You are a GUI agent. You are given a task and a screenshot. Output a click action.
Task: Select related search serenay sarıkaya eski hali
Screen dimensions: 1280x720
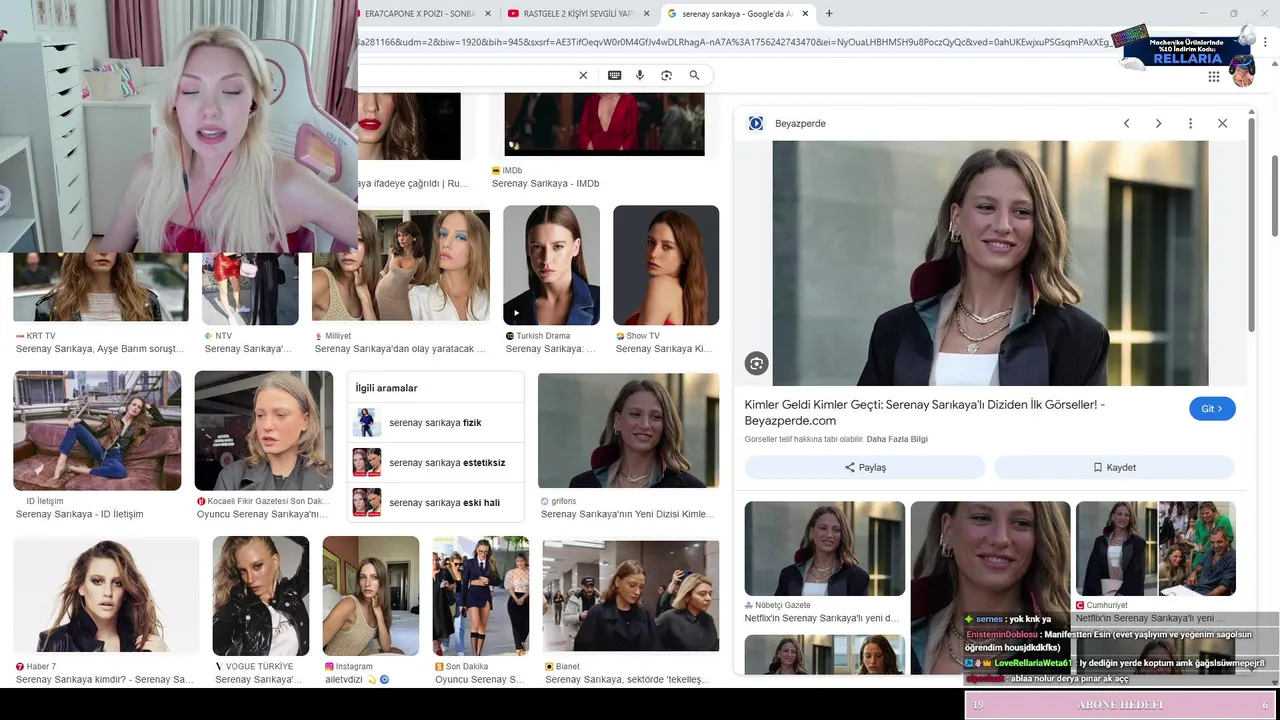click(435, 503)
